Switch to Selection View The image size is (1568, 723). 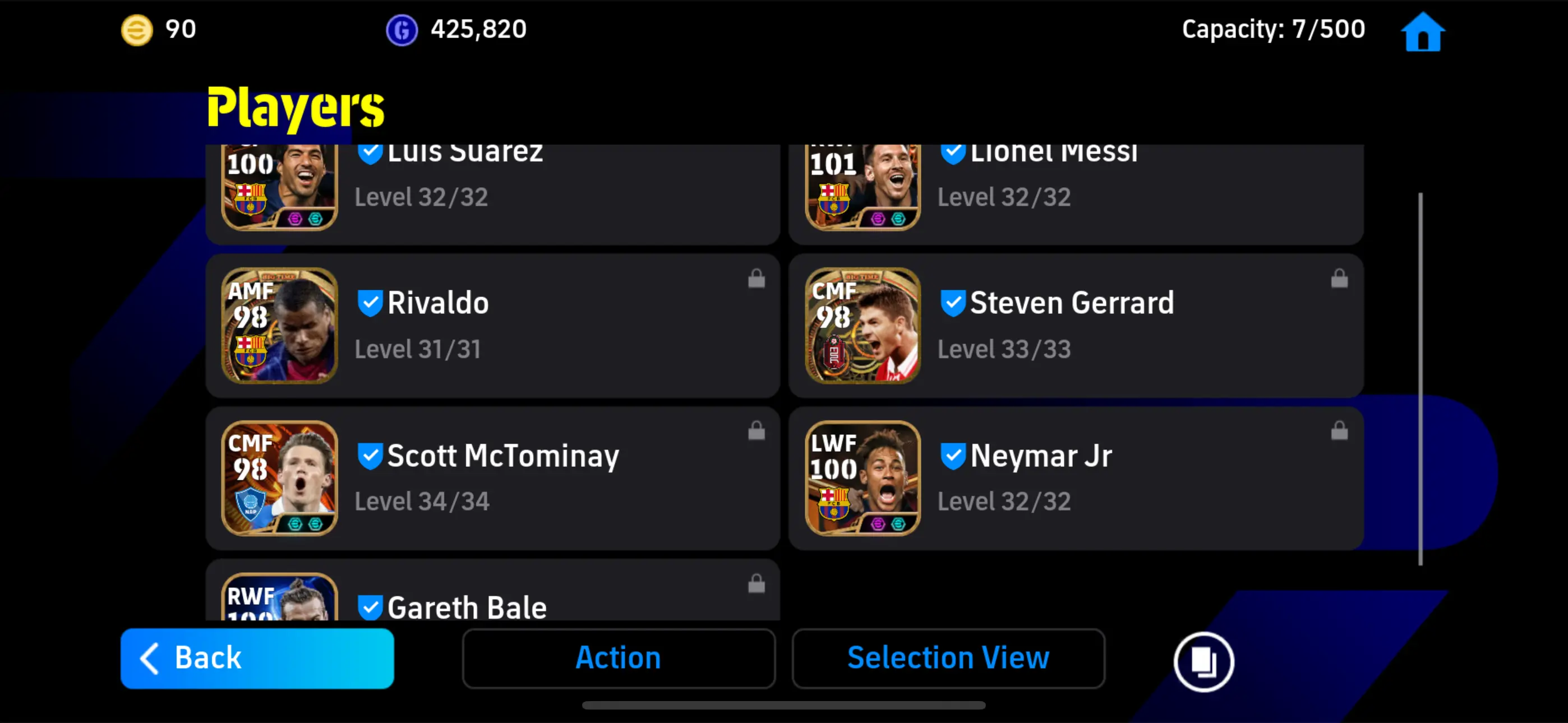948,659
